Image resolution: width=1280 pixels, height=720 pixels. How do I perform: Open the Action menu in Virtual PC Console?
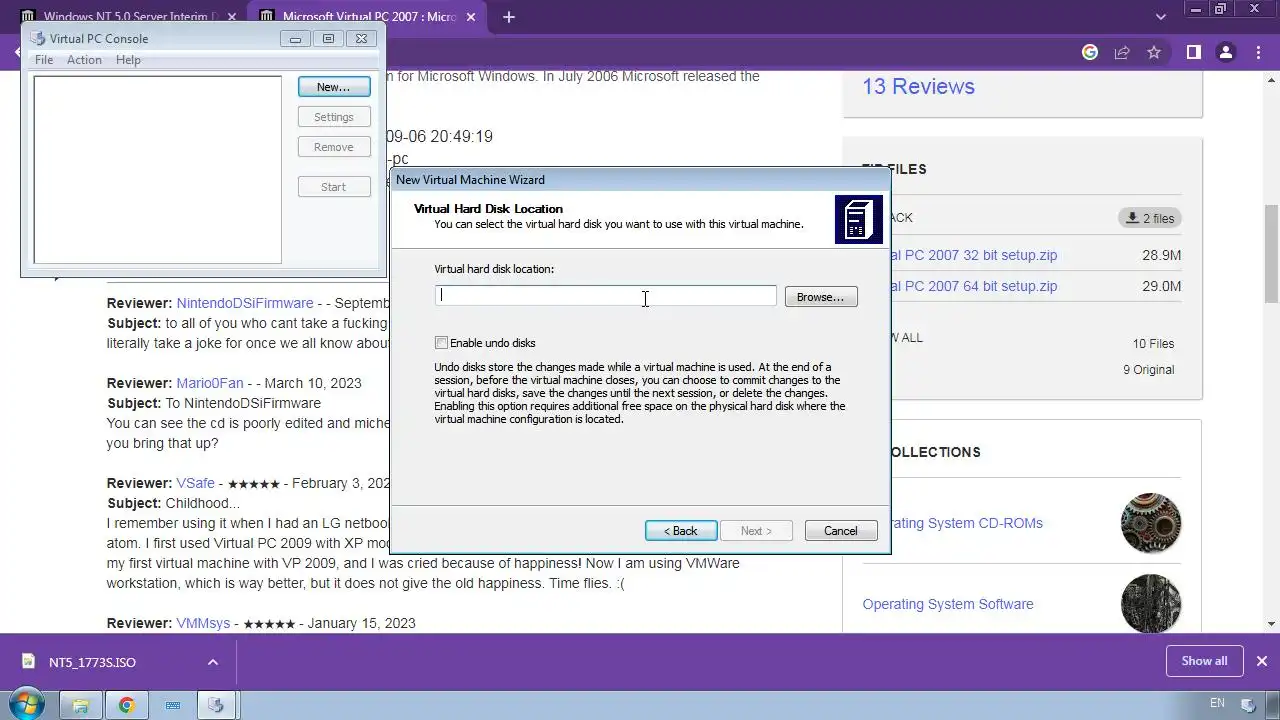tap(84, 60)
